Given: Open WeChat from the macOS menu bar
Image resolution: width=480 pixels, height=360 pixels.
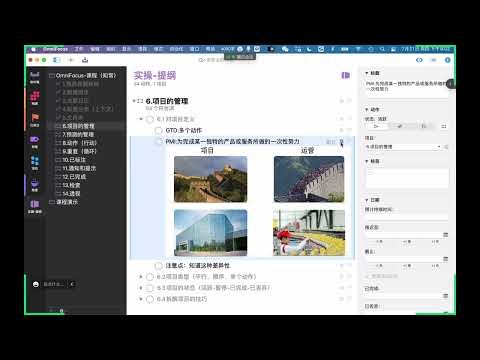Looking at the screenshot, I should click(x=285, y=49).
